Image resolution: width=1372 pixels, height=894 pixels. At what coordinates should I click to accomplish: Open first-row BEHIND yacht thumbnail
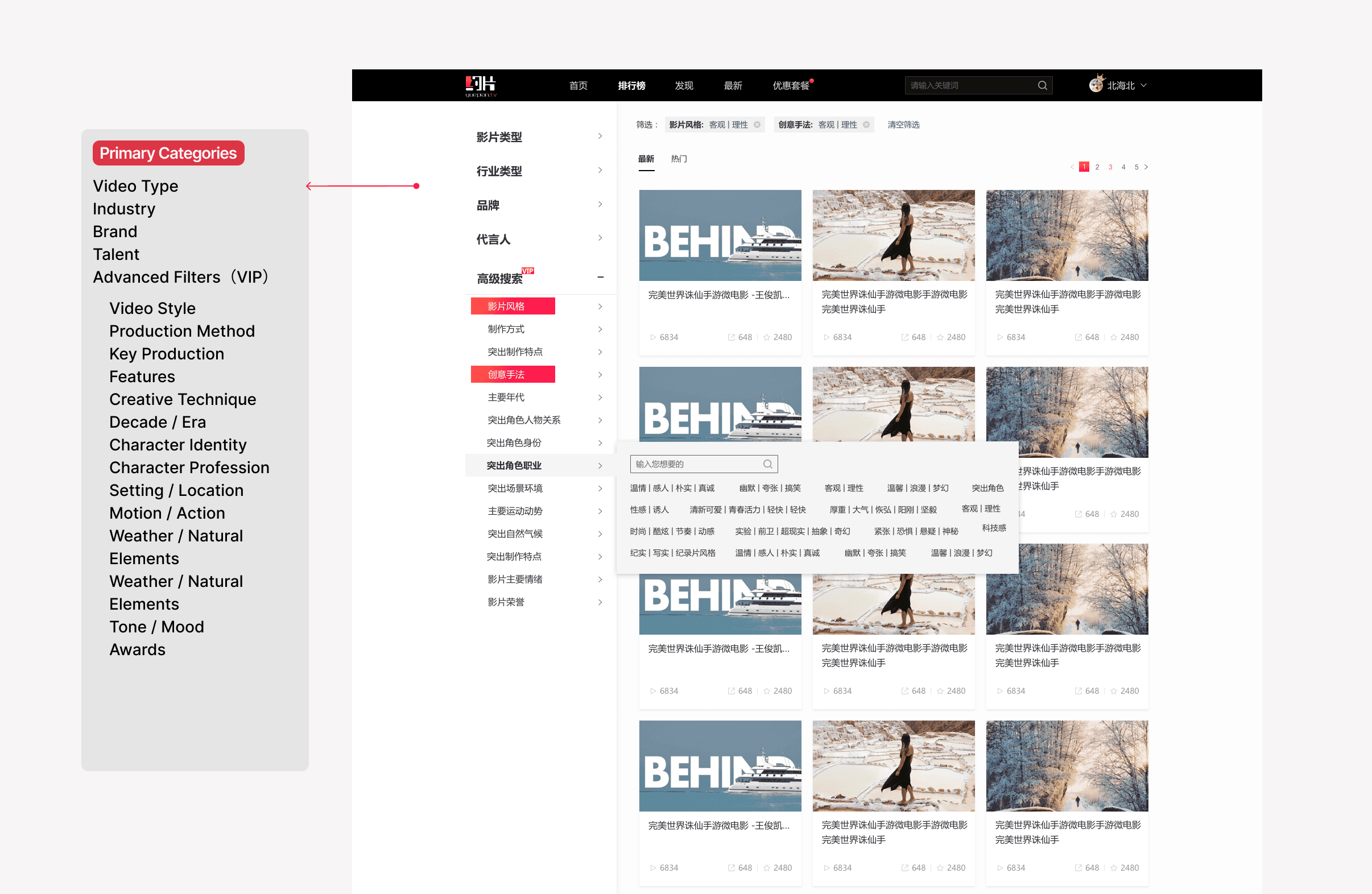pos(720,235)
